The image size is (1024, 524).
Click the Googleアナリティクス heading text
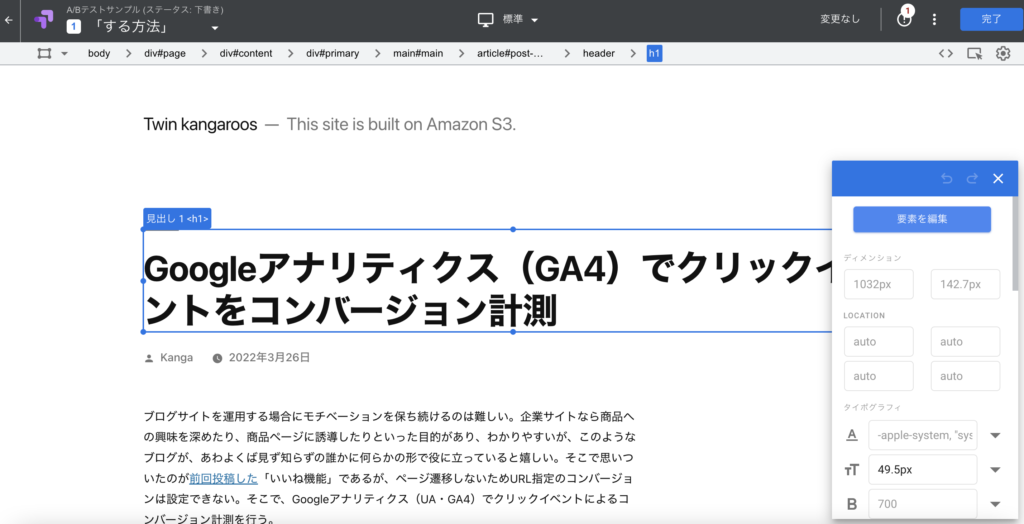(x=487, y=289)
